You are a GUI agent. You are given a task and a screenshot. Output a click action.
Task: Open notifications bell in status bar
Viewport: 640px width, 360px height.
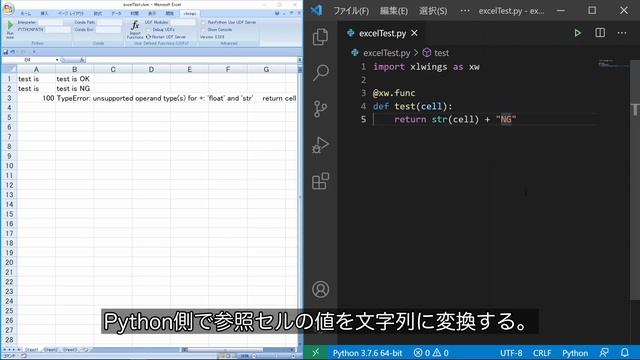[624, 353]
